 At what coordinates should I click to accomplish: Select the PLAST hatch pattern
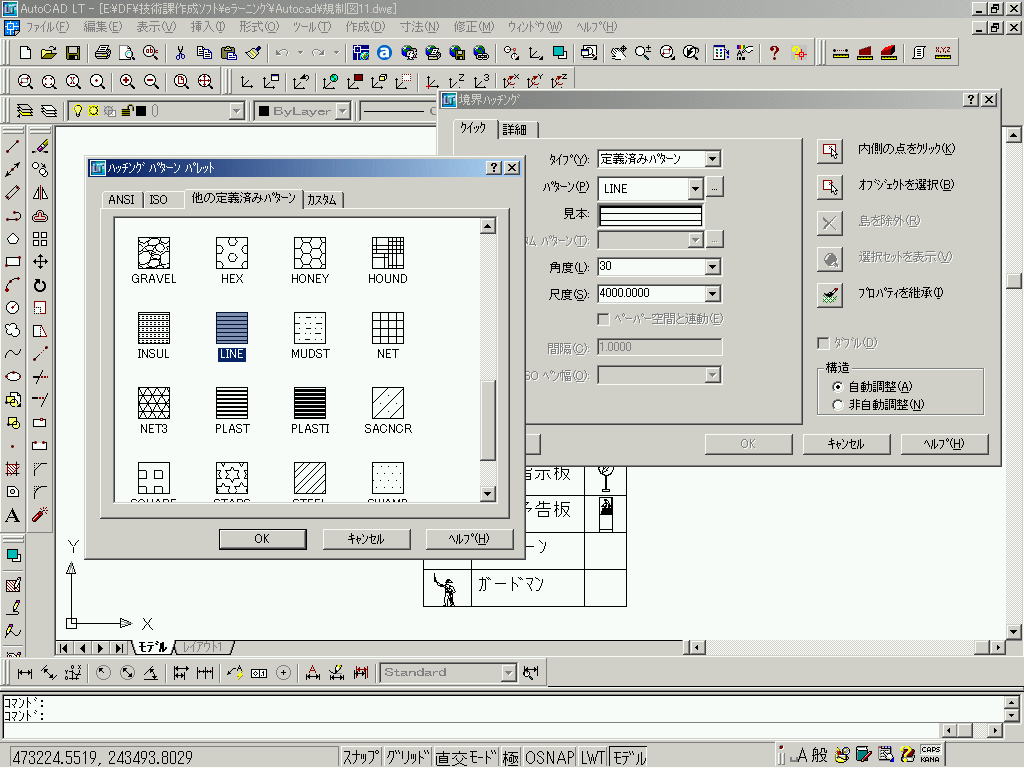click(x=232, y=403)
